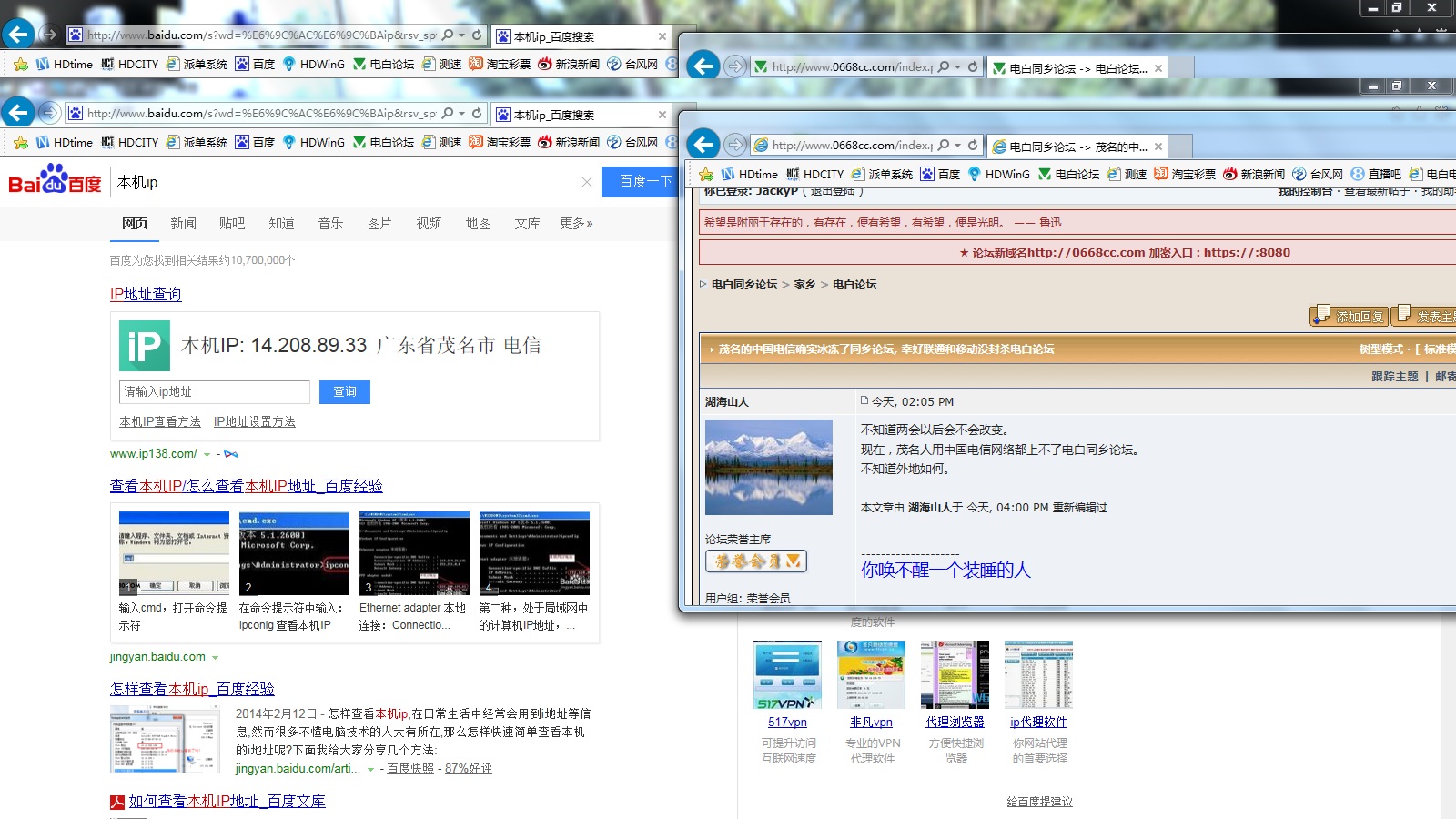Click the snowy mountain avatar of 湖海山人

[x=769, y=467]
